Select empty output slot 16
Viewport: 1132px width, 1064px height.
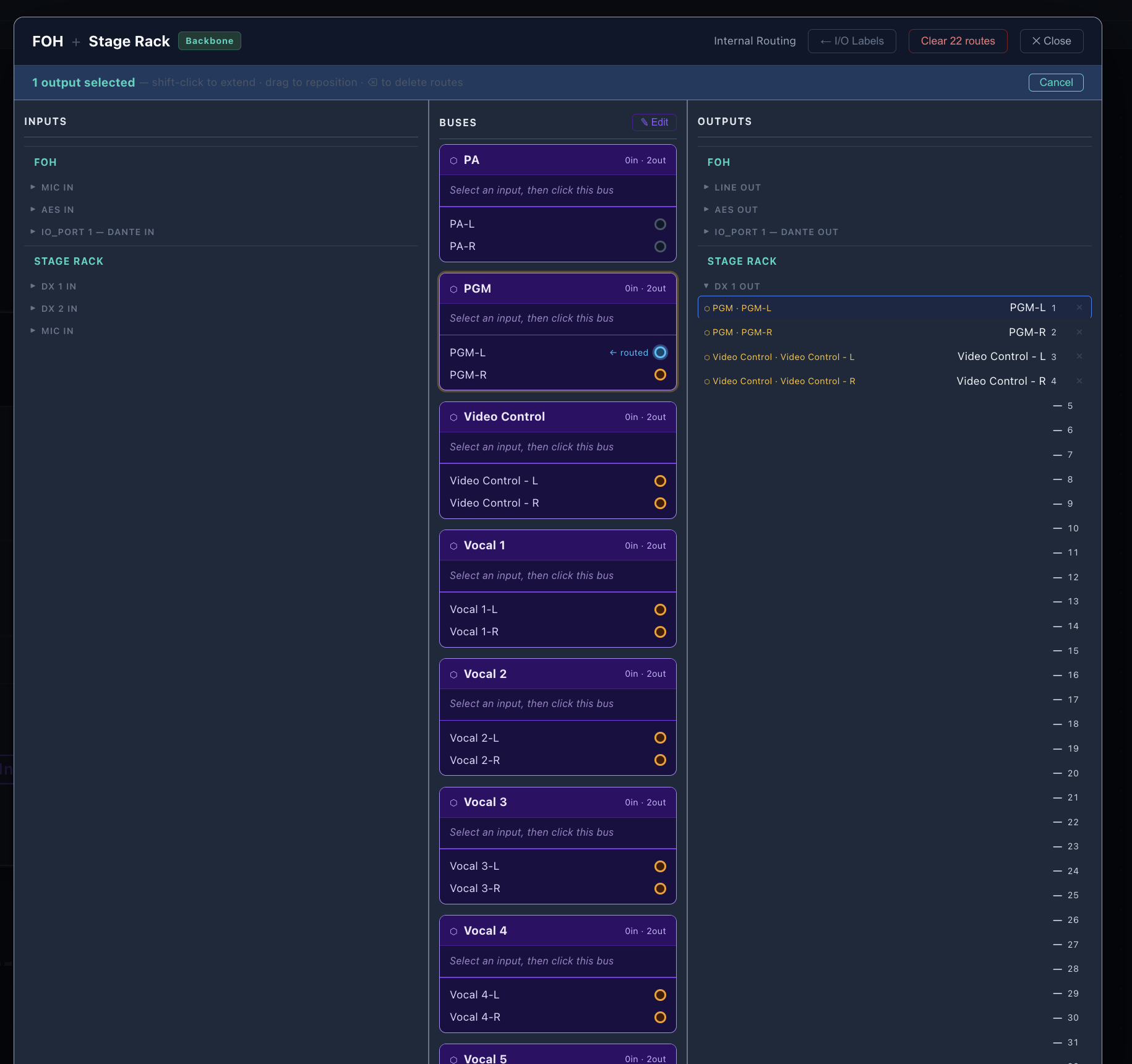894,675
